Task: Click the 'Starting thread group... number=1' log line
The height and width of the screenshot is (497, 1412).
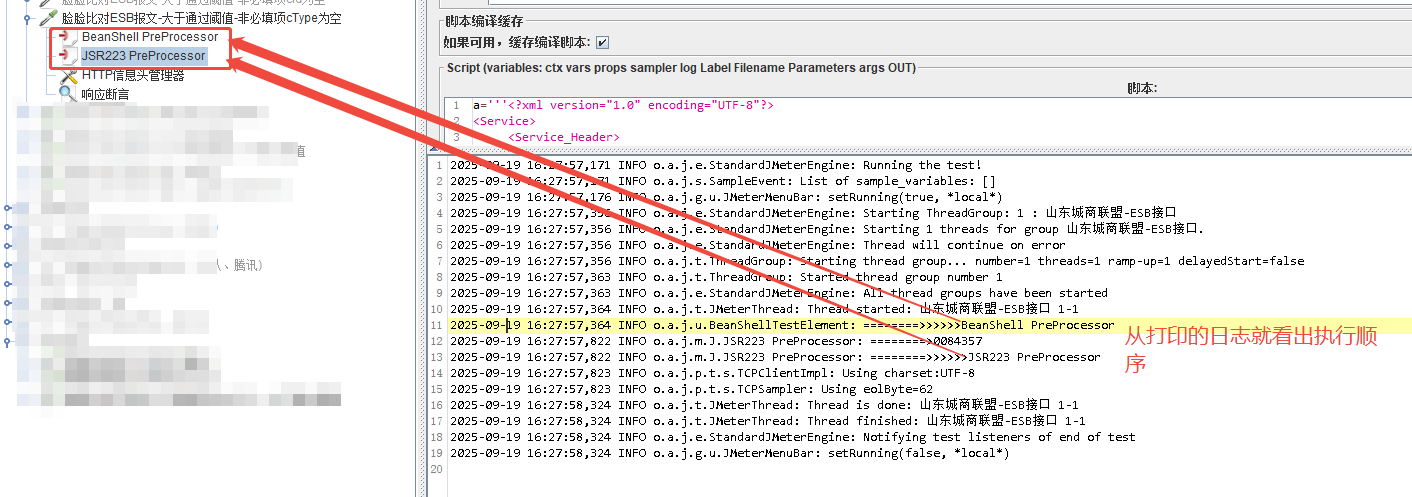Action: (x=877, y=261)
